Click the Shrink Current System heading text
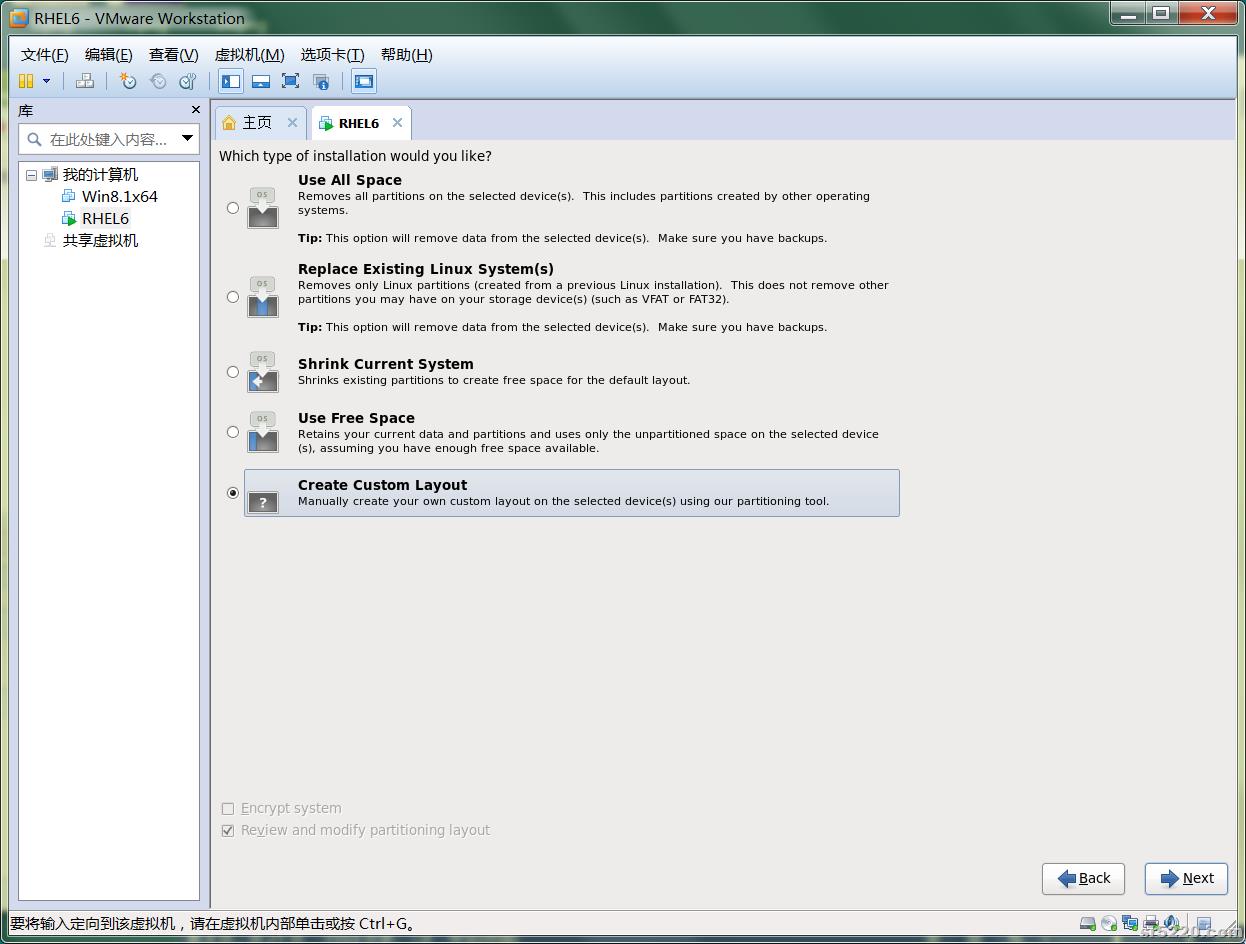Image resolution: width=1246 pixels, height=944 pixels. (386, 364)
